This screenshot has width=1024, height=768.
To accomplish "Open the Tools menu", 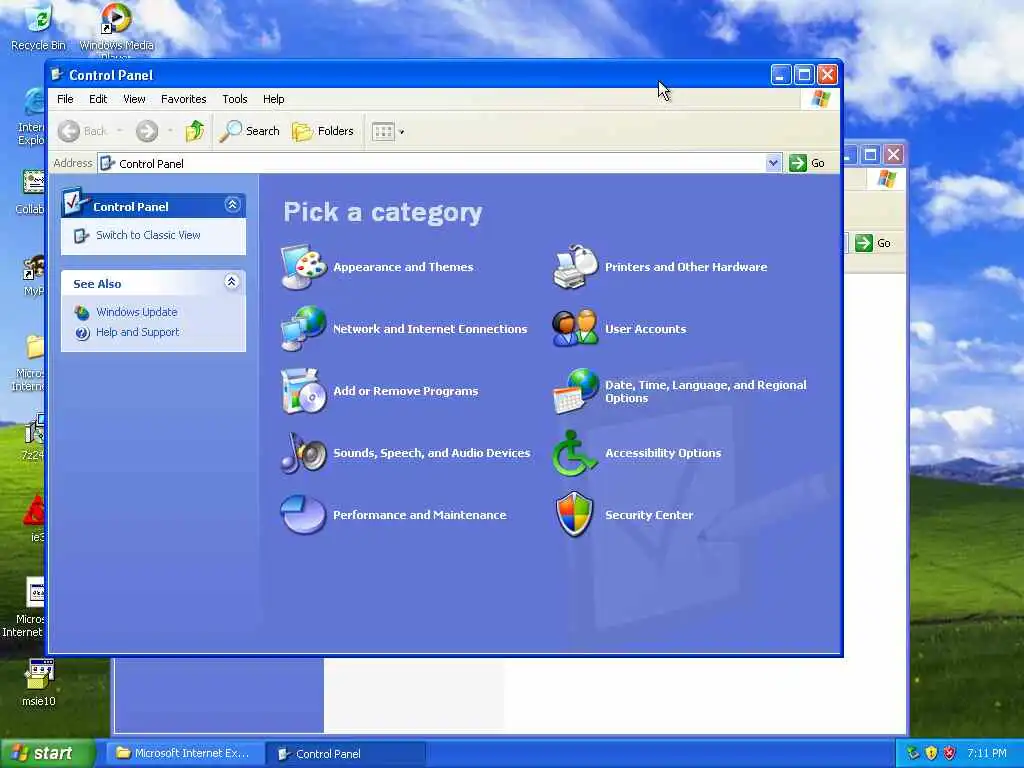I will click(234, 99).
